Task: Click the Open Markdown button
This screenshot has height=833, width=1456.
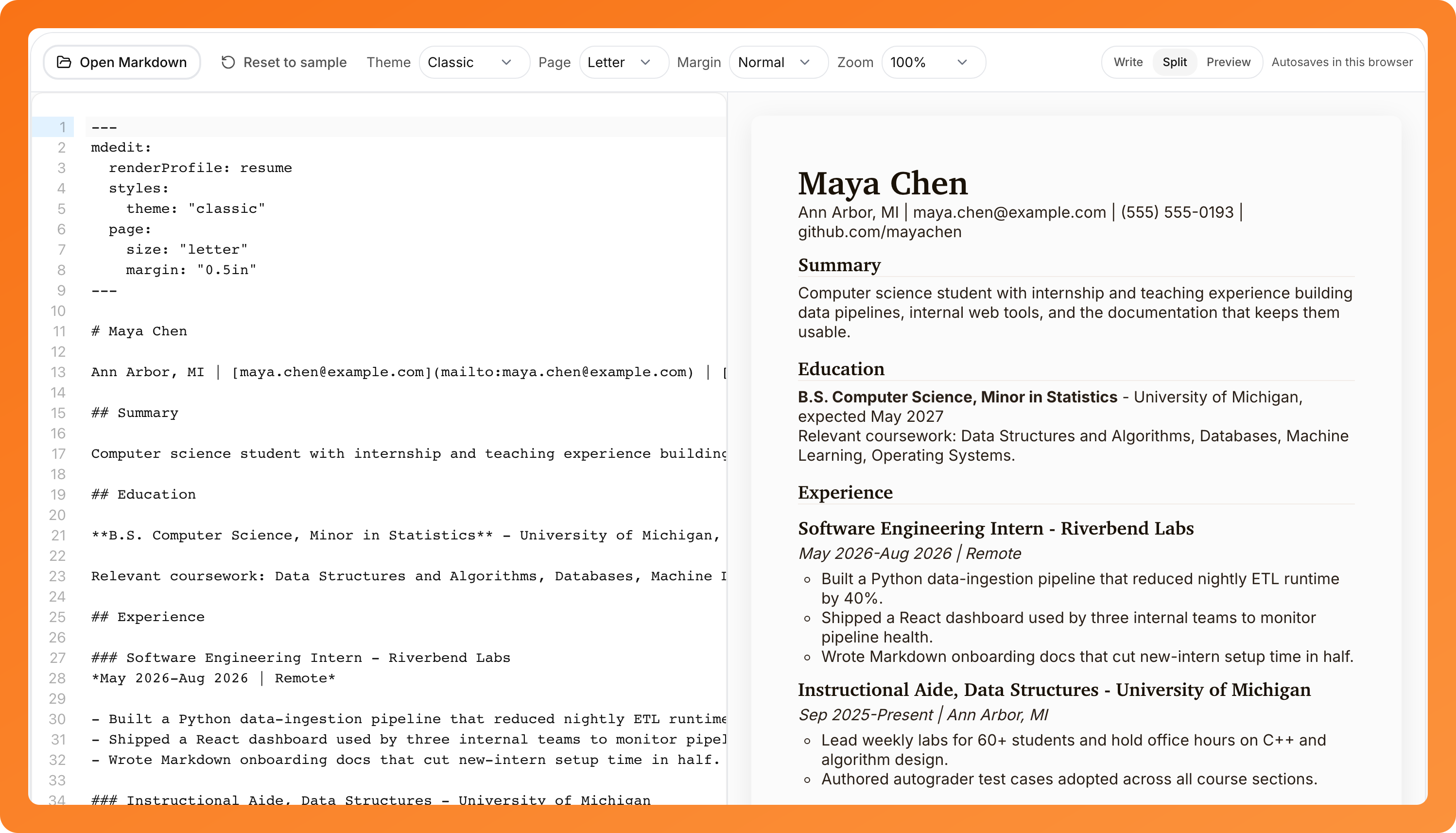Action: click(x=122, y=62)
